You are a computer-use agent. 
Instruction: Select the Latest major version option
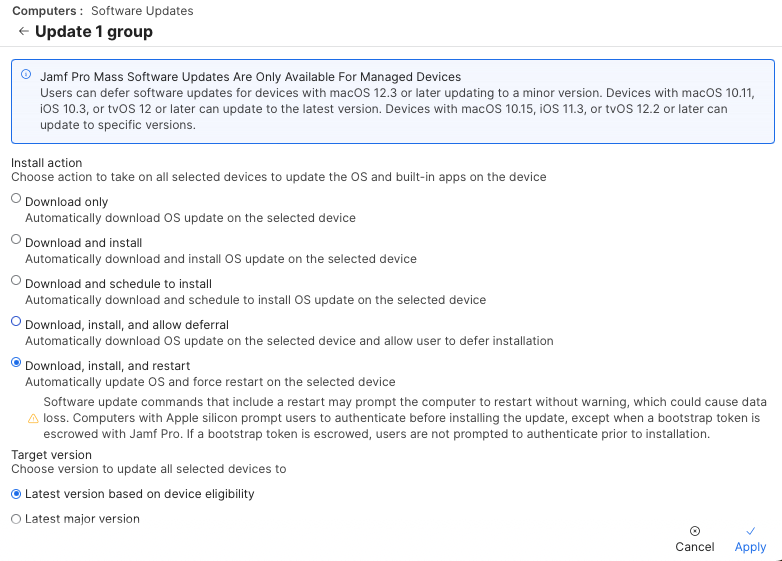tap(16, 519)
